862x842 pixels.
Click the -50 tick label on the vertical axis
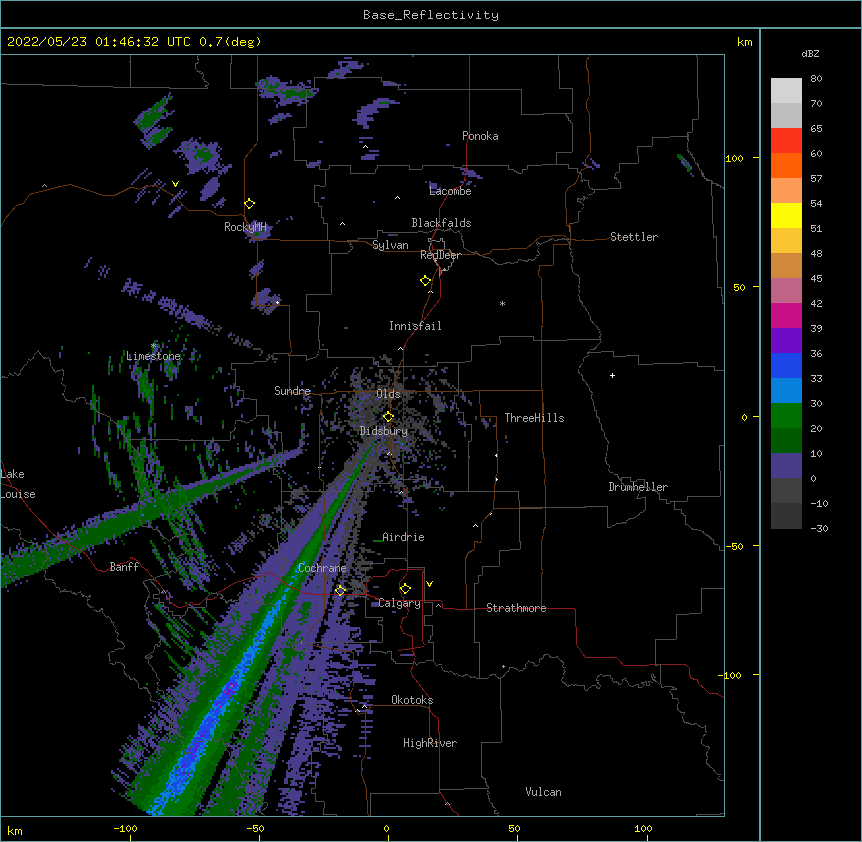point(734,546)
